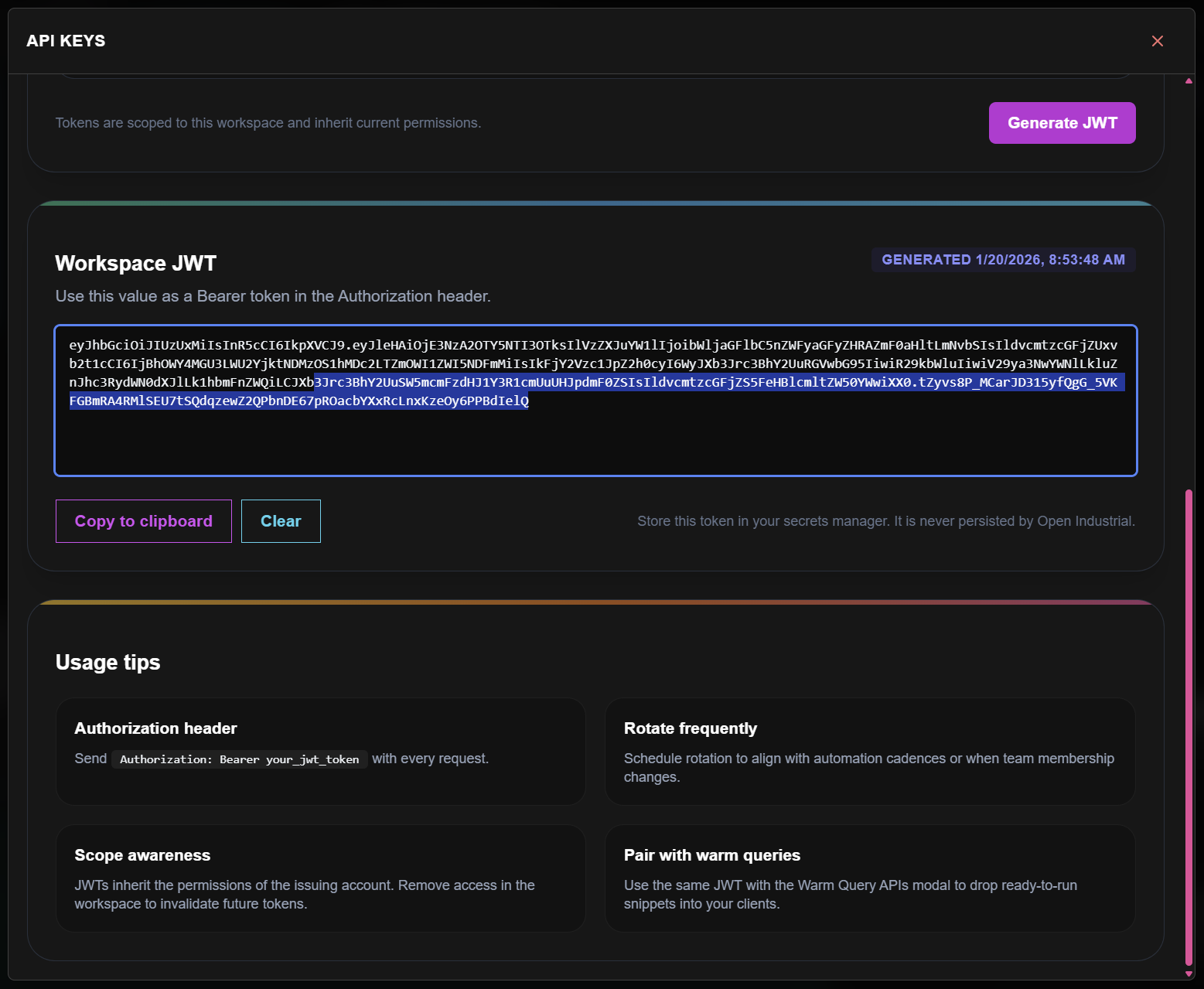
Task: Close the API Keys modal
Action: pos(1157,41)
